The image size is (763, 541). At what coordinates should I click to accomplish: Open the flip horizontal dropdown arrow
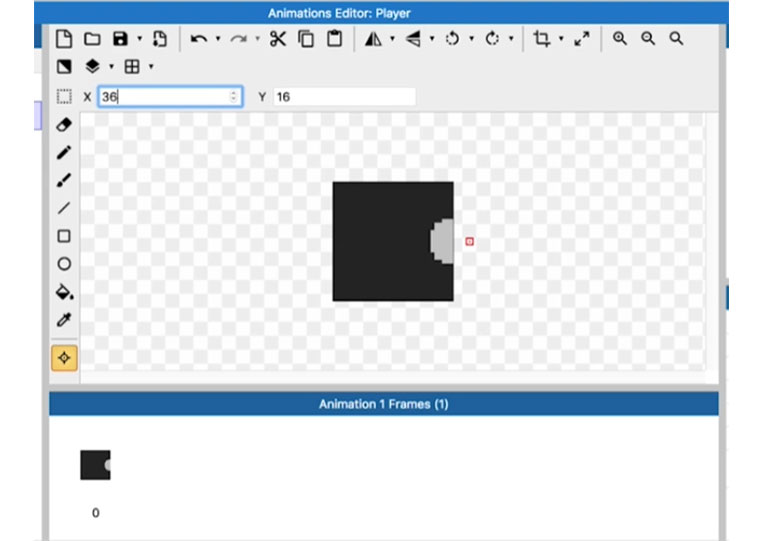tap(392, 38)
